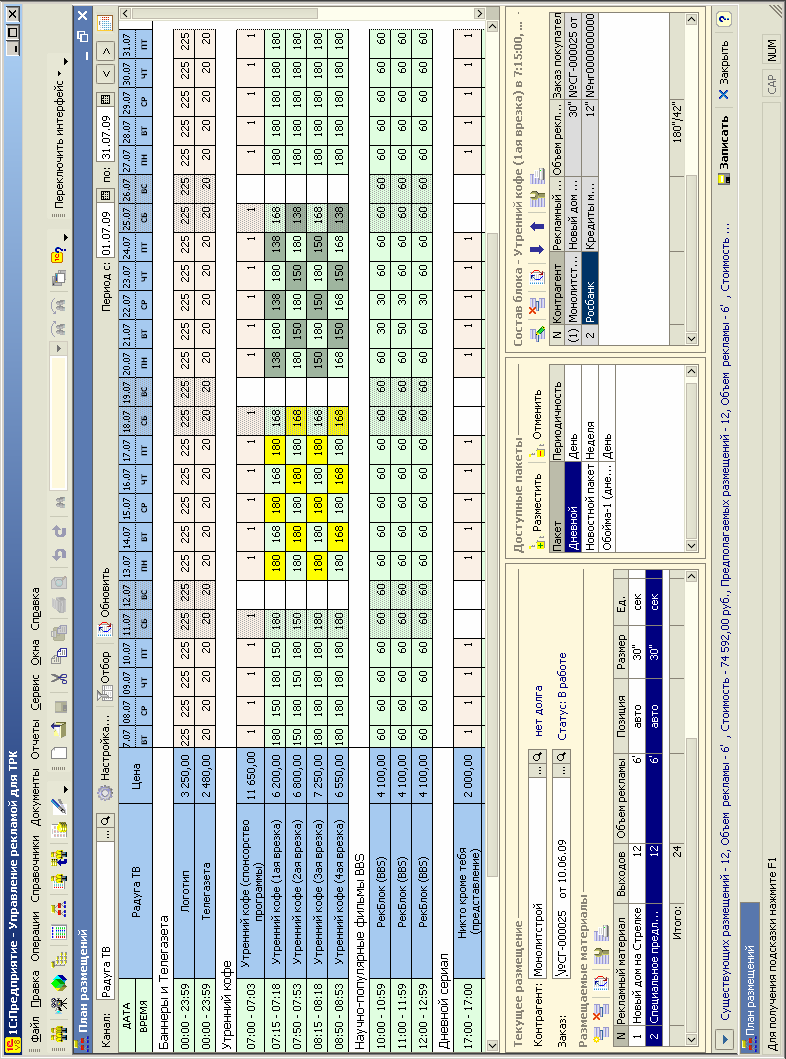786x1059 pixels.
Task: Click delete icon in Размещаемые материалы toolbar
Action: (601, 1014)
